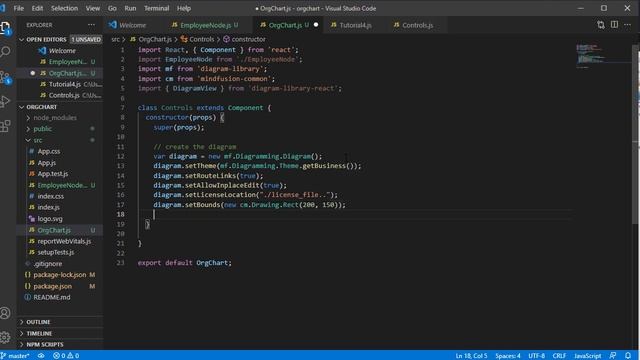
Task: Open the Edit menu
Action: coord(37,8)
